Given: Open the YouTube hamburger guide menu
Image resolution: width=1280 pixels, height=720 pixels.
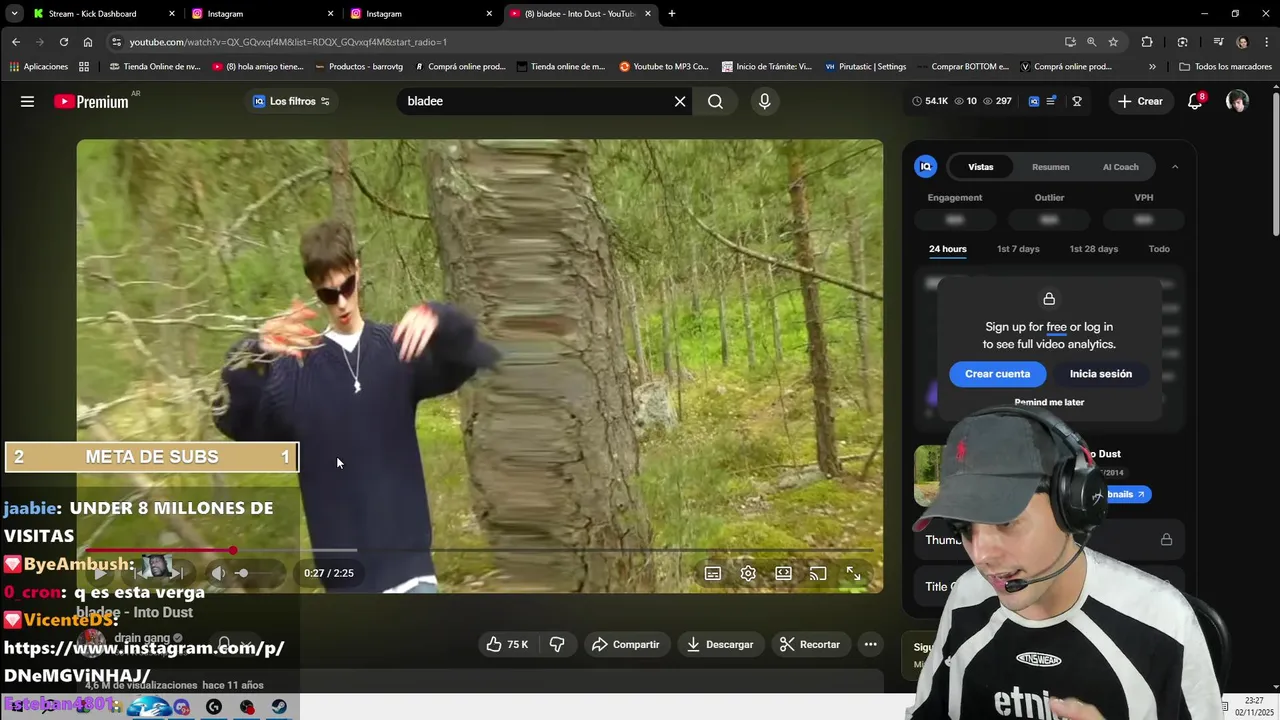Looking at the screenshot, I should pyautogui.click(x=27, y=101).
